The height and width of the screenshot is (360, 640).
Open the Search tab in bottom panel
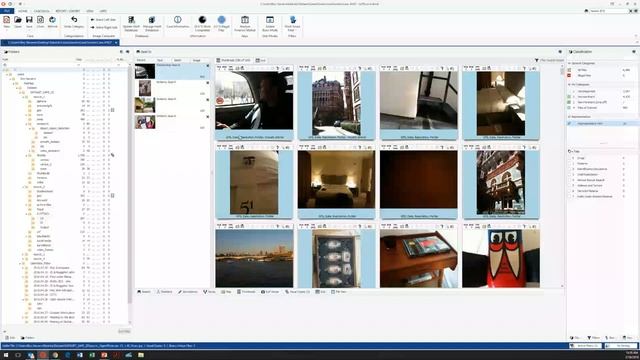[144, 292]
